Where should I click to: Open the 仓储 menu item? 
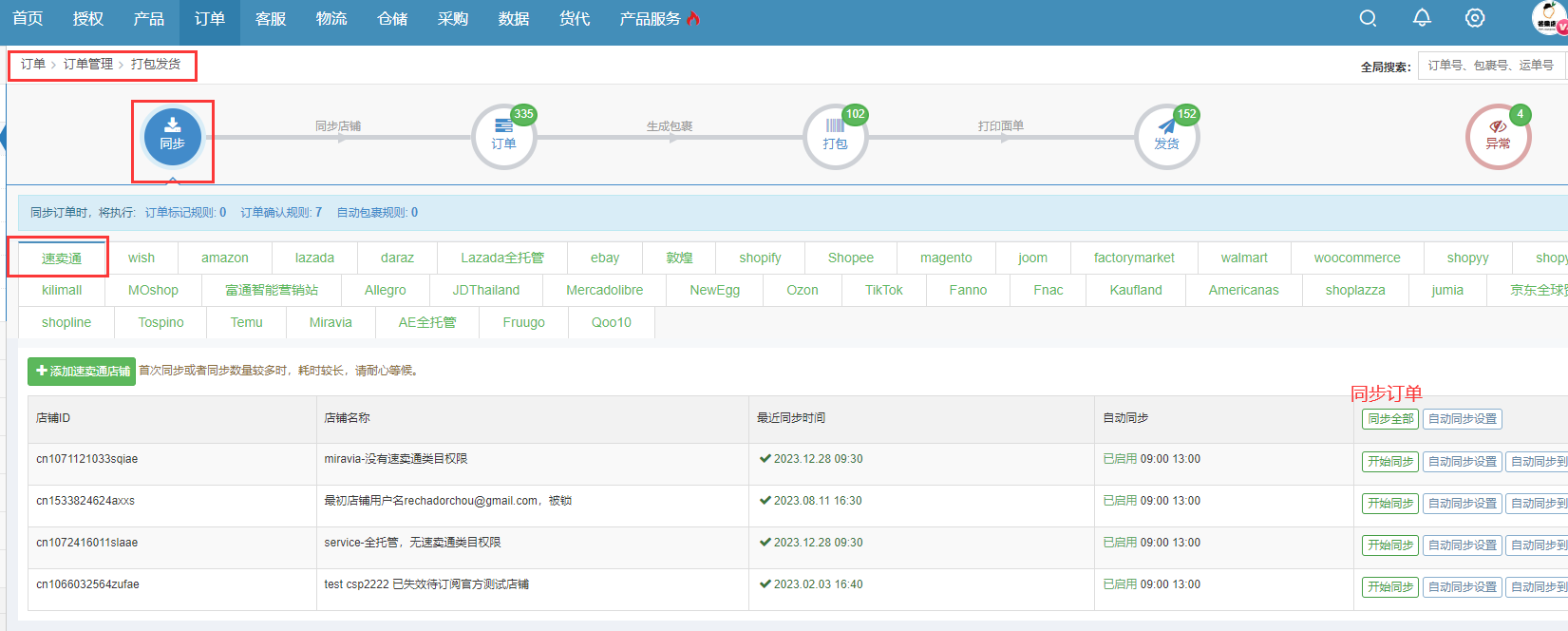tap(392, 18)
